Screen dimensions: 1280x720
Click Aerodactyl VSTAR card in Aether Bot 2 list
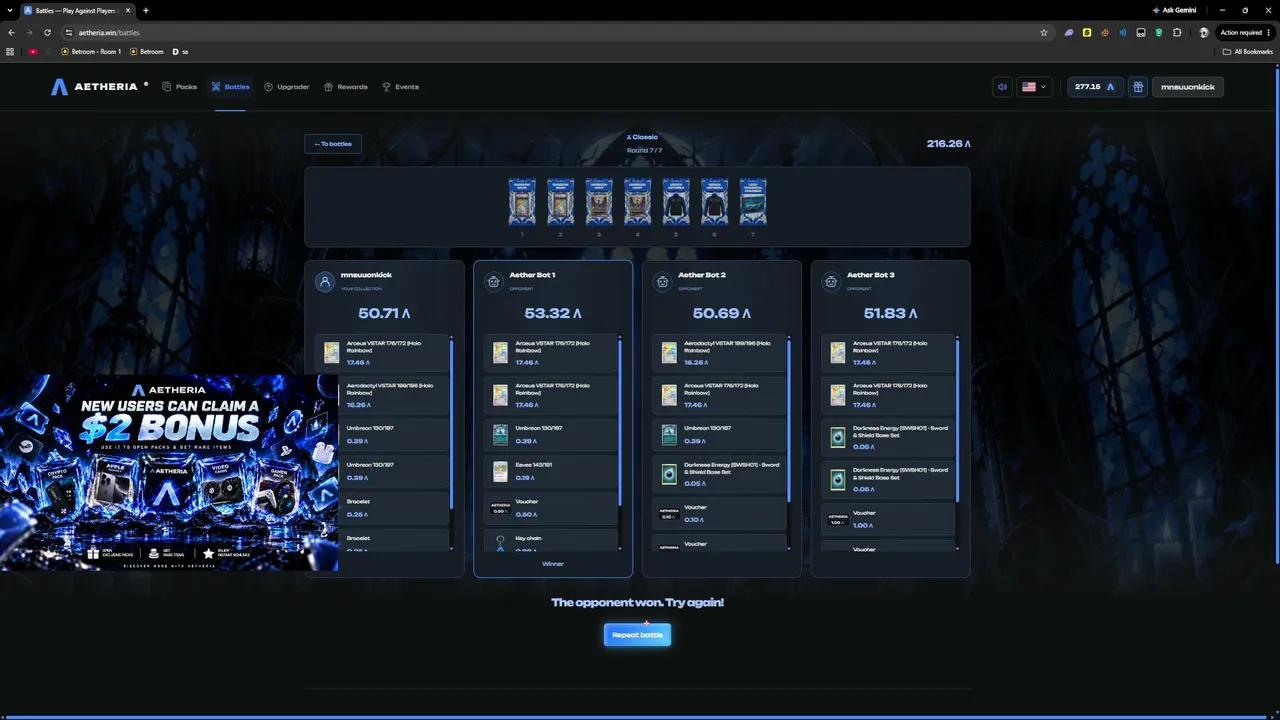[719, 352]
